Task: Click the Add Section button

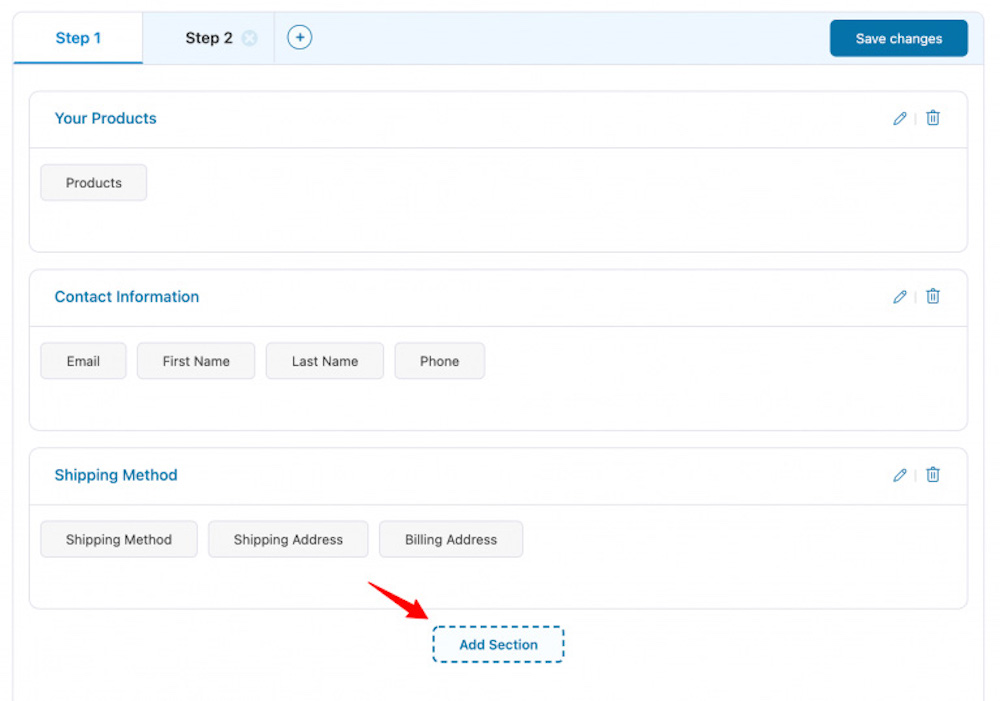Action: coord(498,644)
